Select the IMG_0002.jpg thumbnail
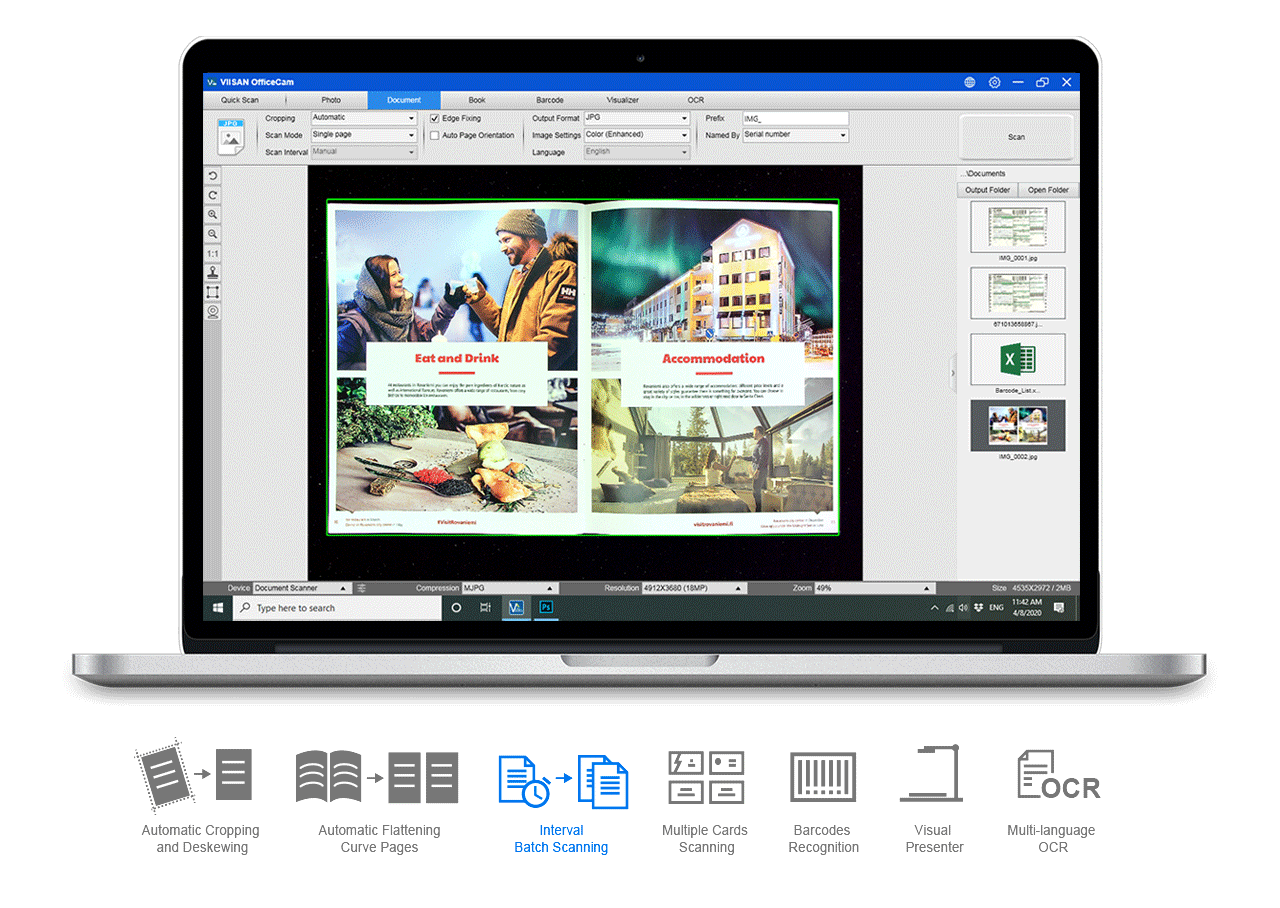This screenshot has width=1280, height=908. [x=1018, y=426]
